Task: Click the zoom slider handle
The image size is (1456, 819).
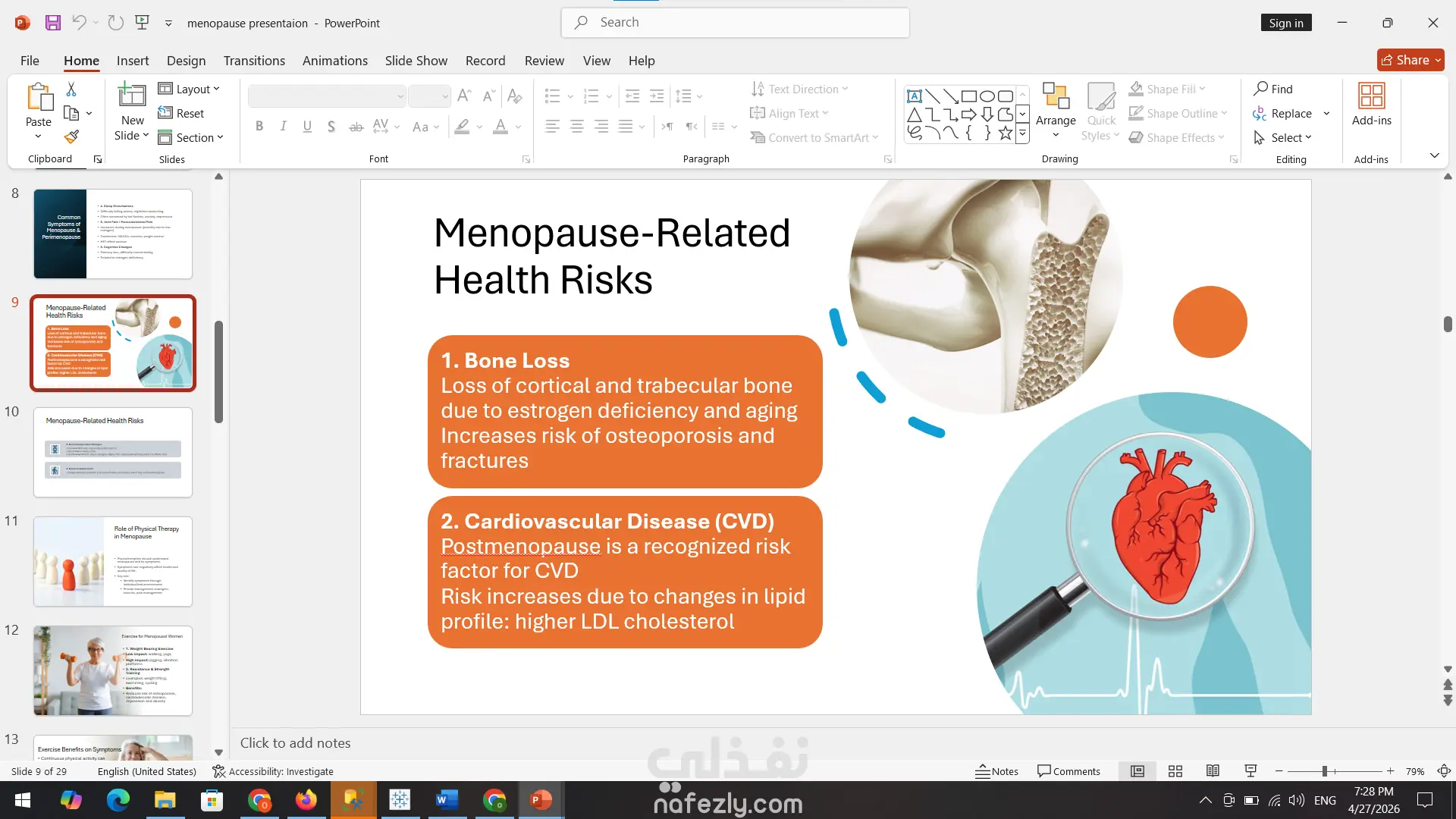Action: pyautogui.click(x=1324, y=771)
